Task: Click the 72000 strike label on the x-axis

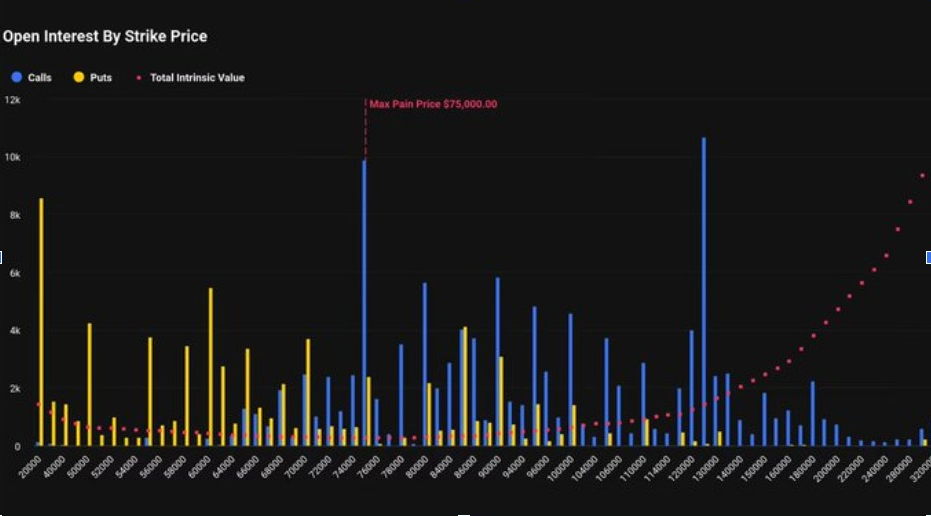Action: 320,467
